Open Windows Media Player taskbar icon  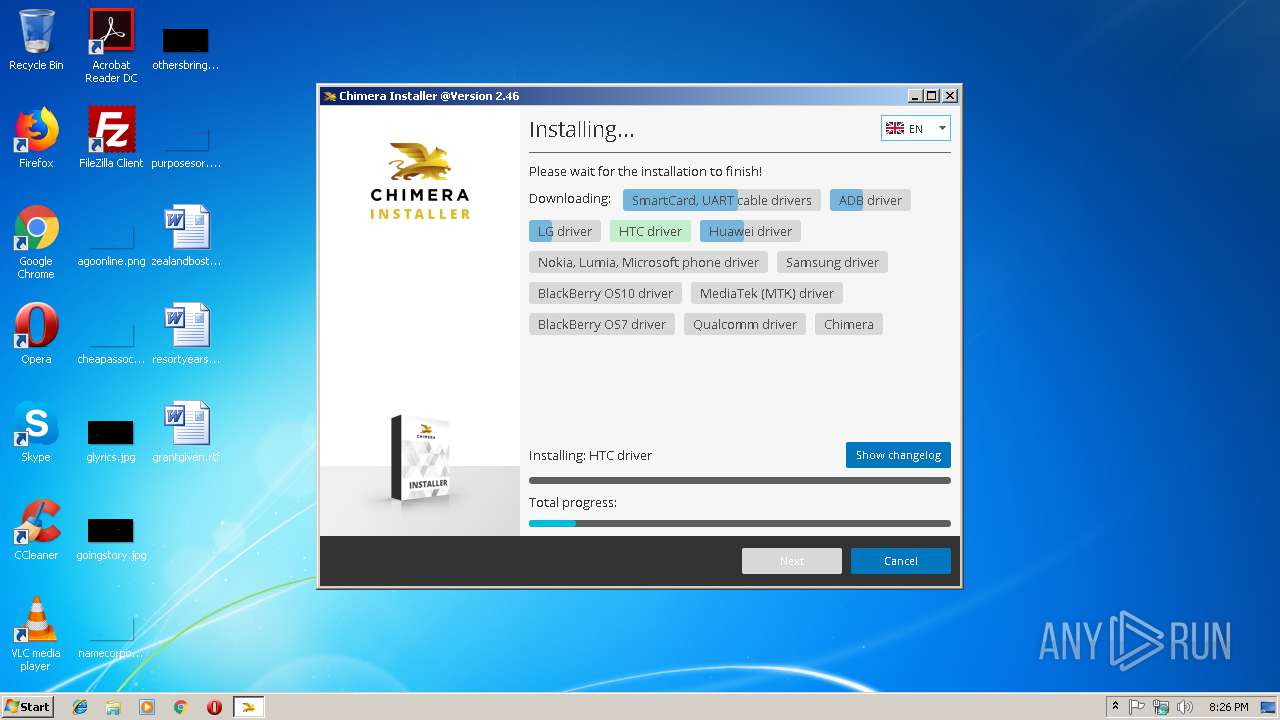147,707
